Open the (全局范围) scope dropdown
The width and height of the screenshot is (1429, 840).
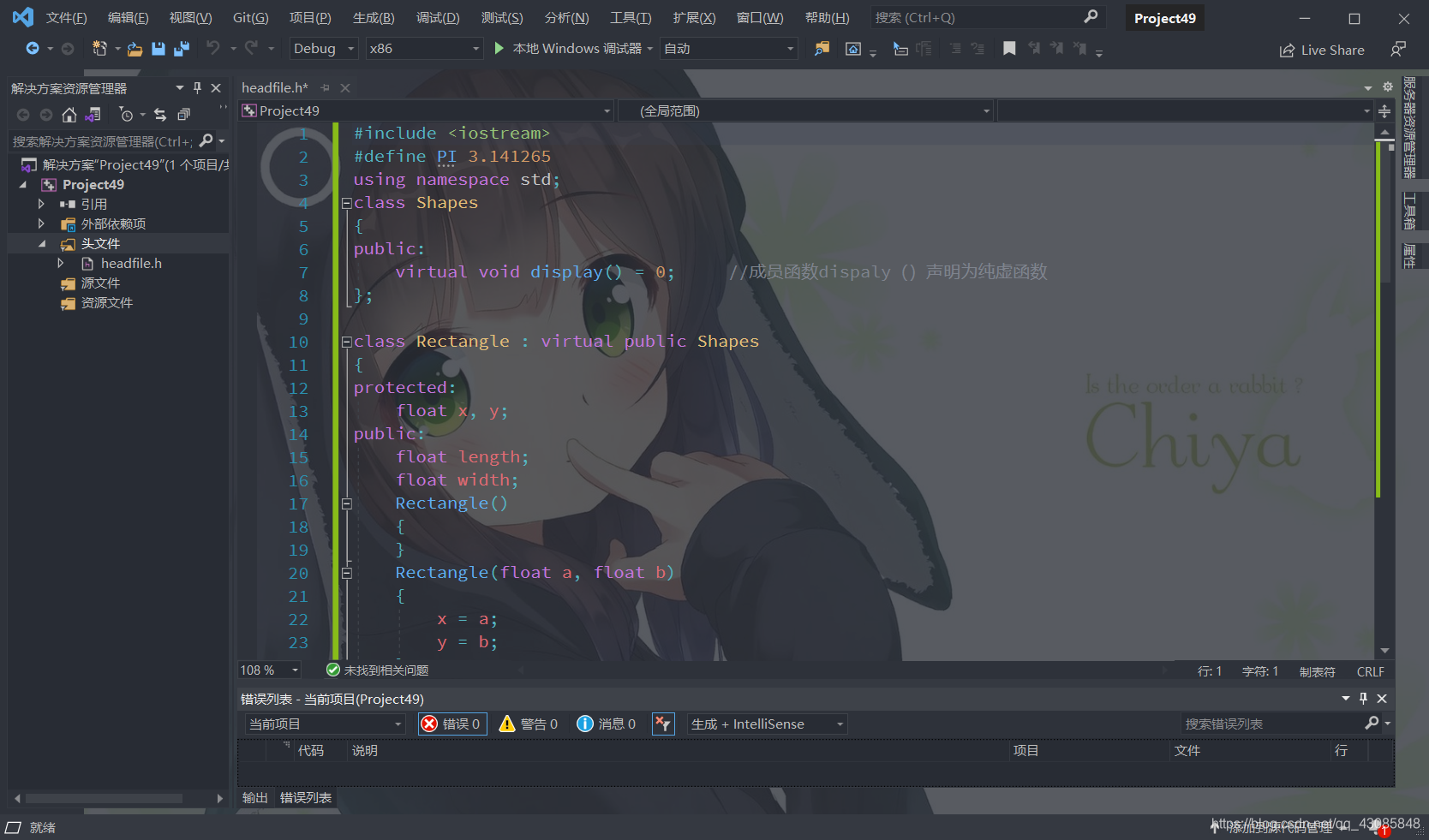tap(805, 110)
